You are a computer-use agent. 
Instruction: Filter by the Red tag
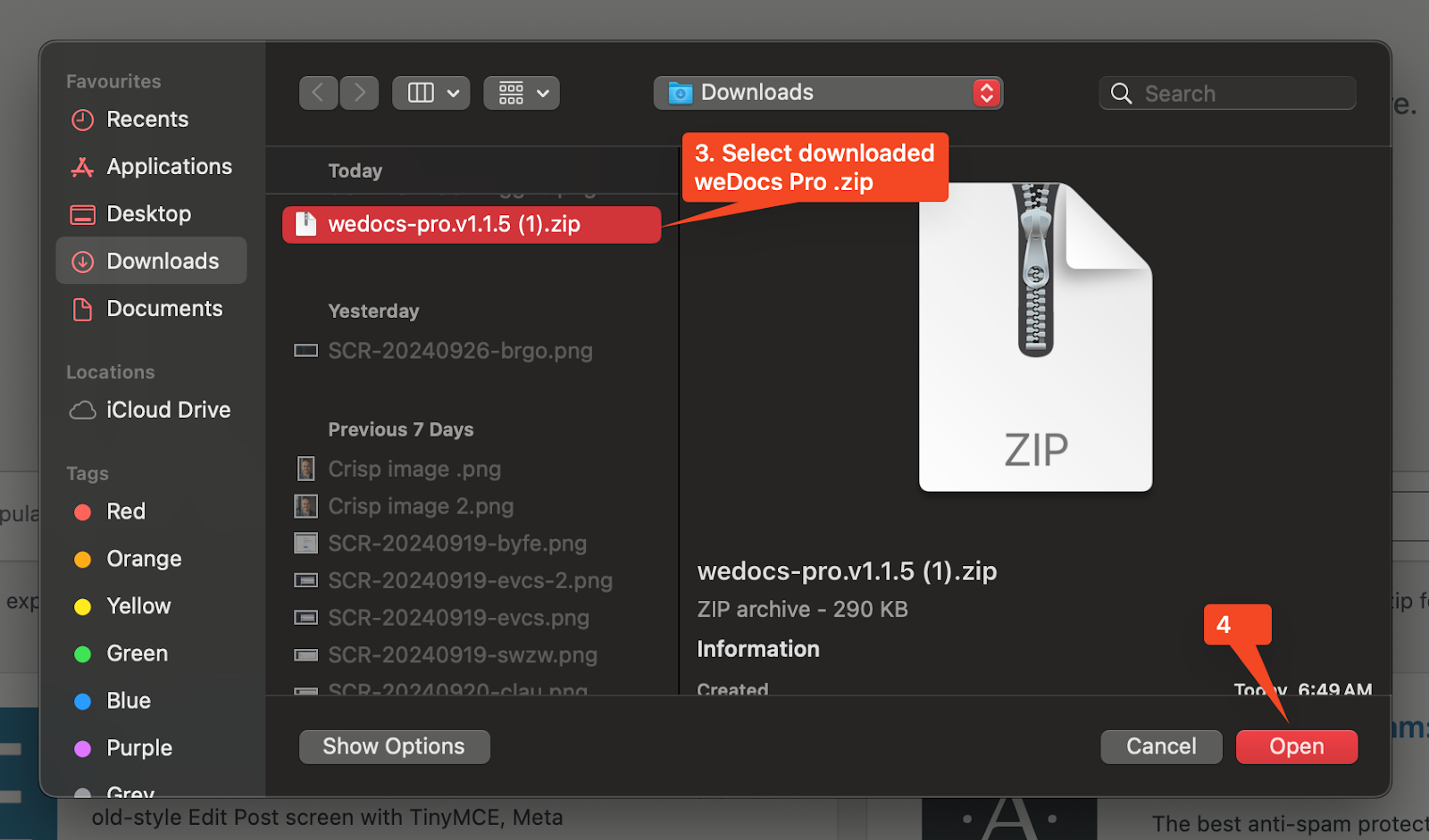[x=125, y=511]
